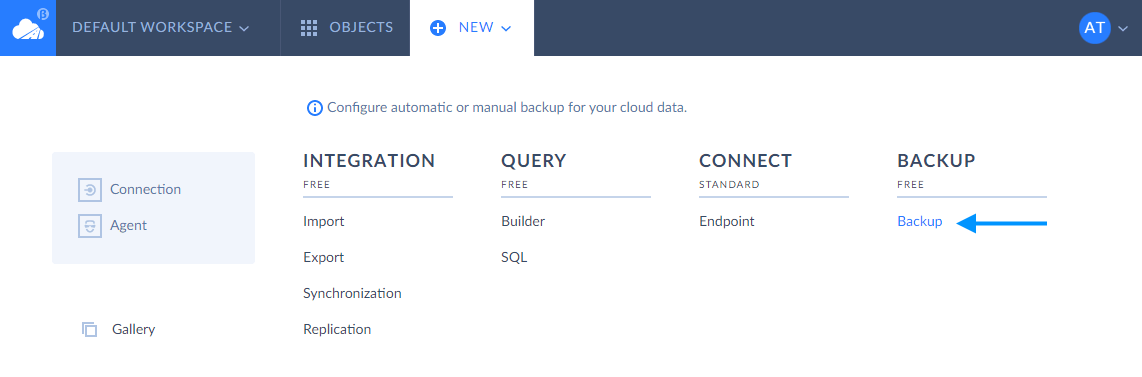Click the INTEGRATION heading
The height and width of the screenshot is (377, 1142).
[369, 161]
